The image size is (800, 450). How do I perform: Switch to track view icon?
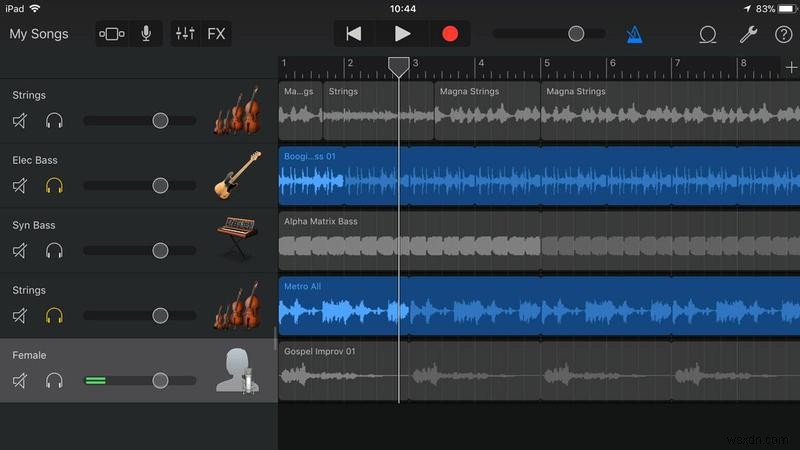pyautogui.click(x=112, y=34)
